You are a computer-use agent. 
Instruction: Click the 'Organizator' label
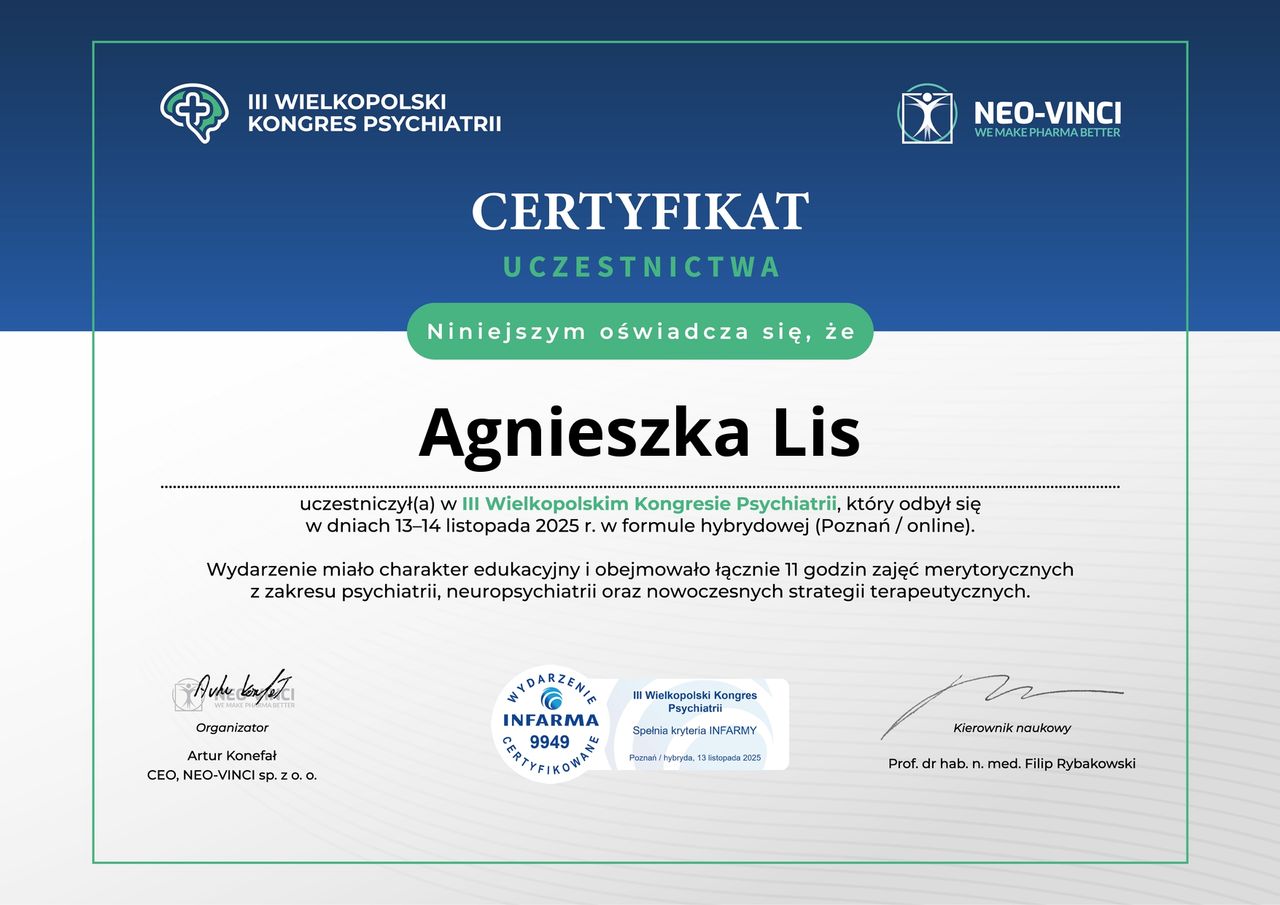(x=232, y=728)
